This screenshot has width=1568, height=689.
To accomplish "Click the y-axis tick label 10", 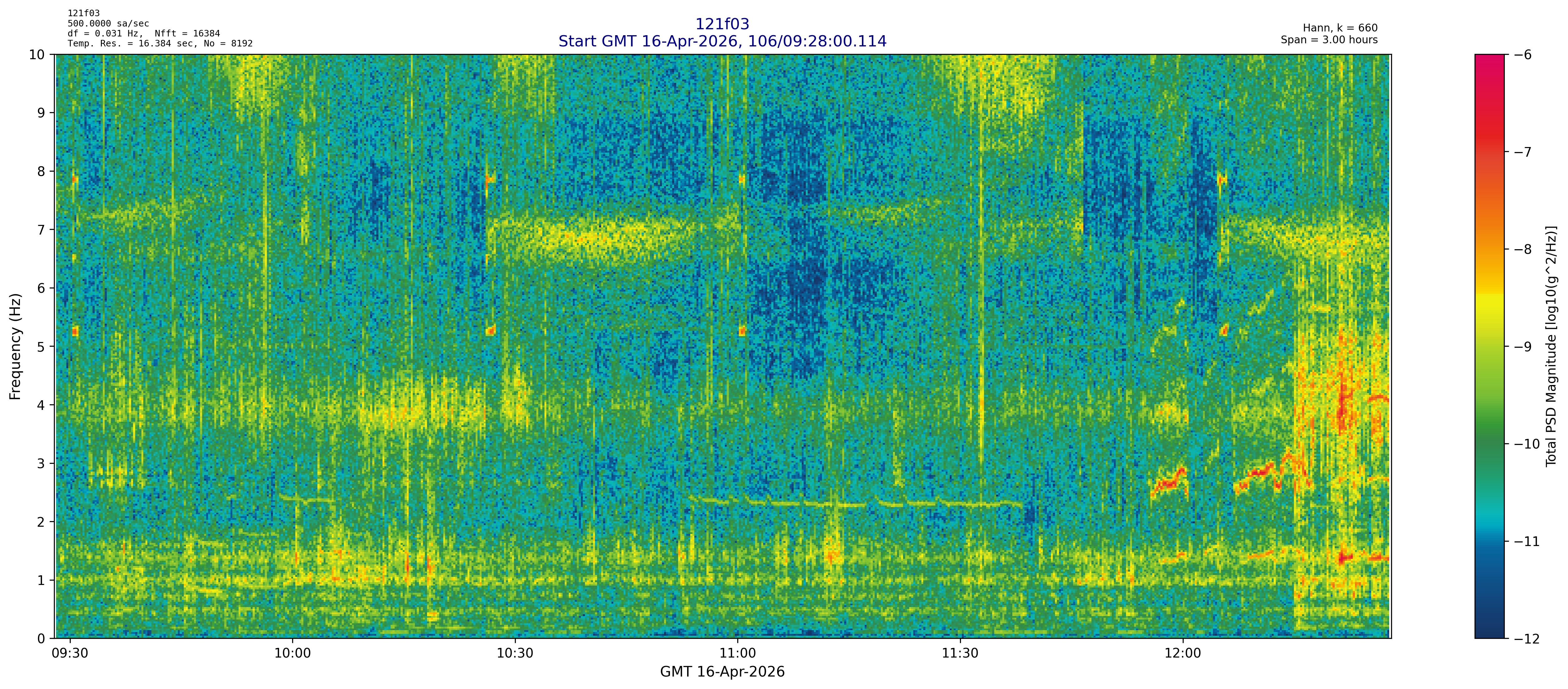I will pyautogui.click(x=36, y=55).
